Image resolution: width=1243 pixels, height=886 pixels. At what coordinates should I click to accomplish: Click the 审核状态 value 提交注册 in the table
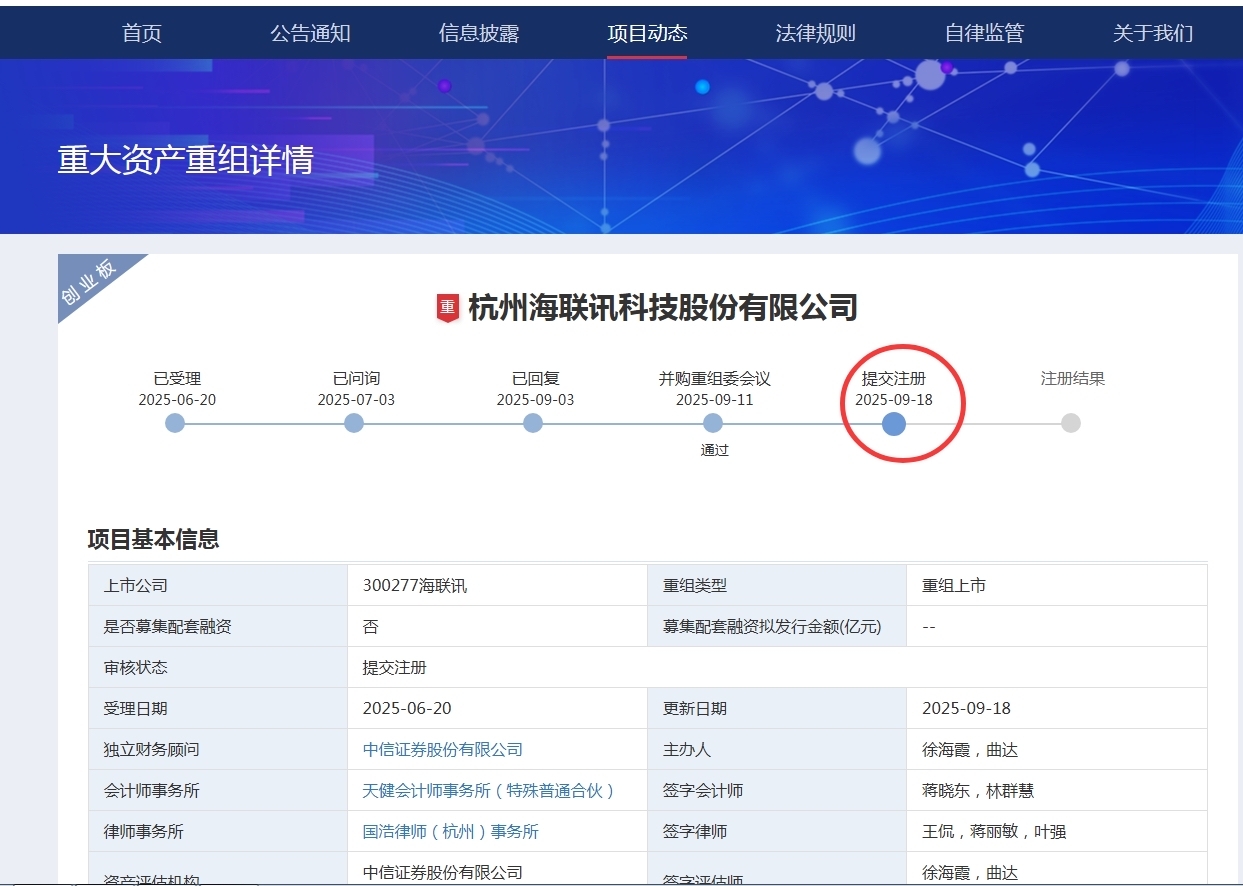(x=394, y=667)
